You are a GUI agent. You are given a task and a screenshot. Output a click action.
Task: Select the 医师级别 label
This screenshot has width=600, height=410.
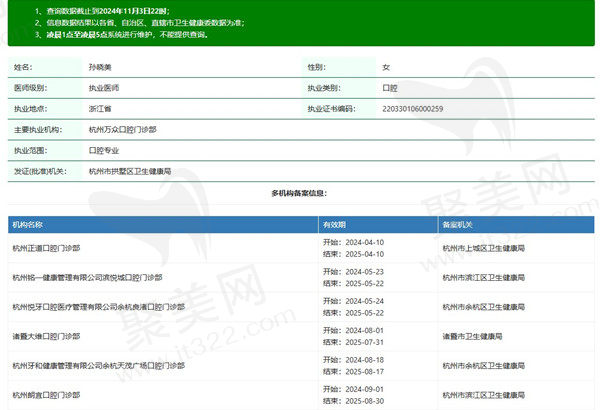pos(31,88)
